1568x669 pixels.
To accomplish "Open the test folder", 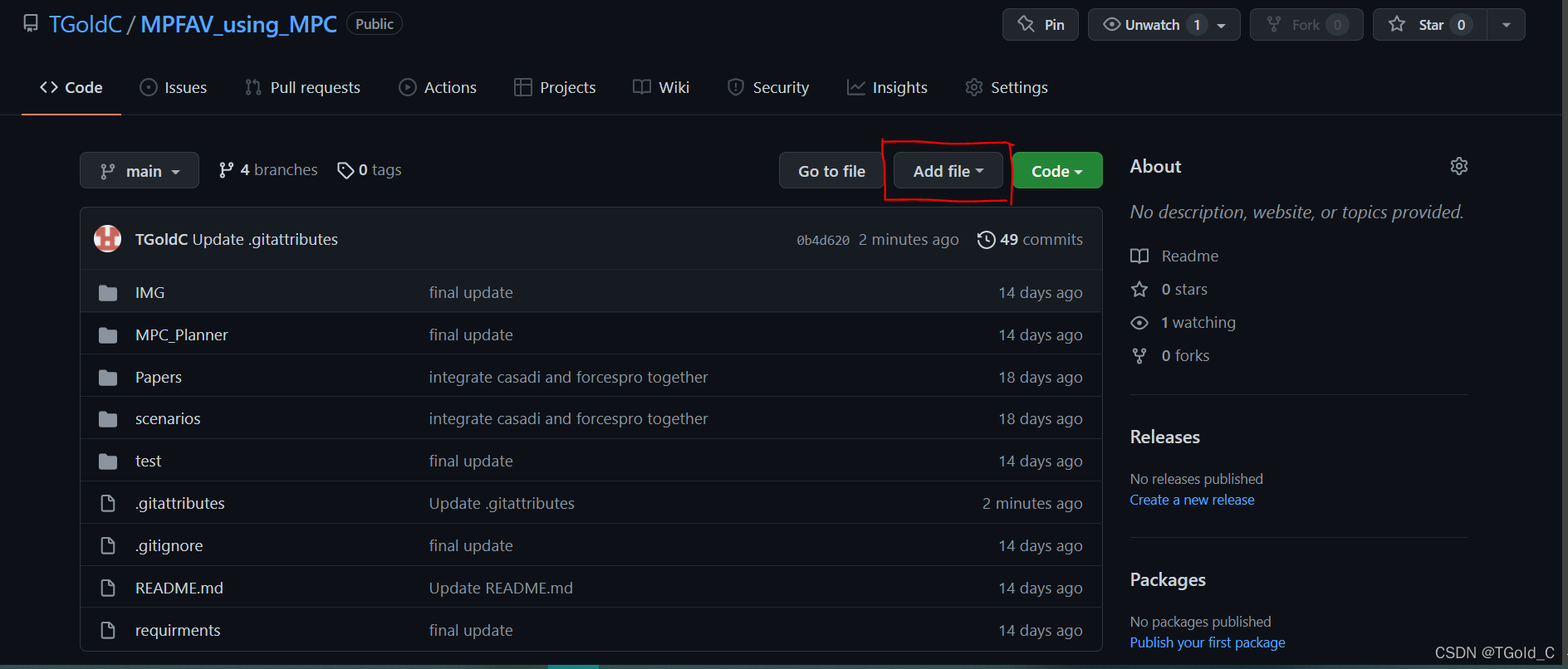I will (x=149, y=461).
